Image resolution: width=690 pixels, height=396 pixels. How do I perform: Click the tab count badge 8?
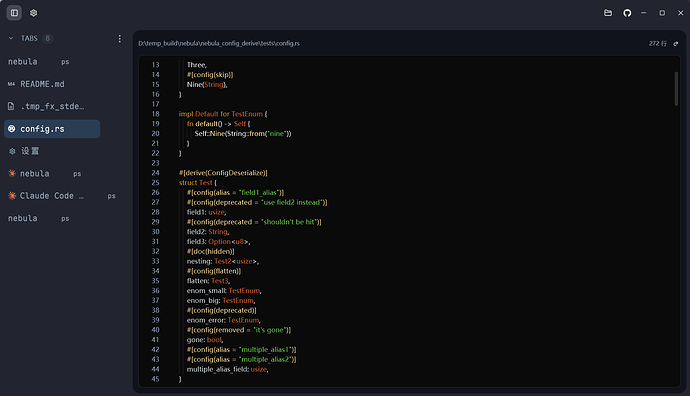48,38
